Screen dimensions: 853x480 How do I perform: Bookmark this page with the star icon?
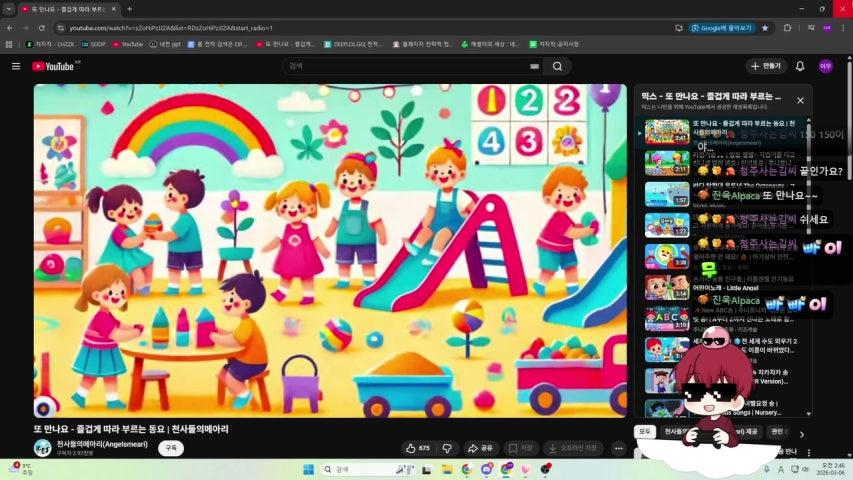pyautogui.click(x=765, y=28)
